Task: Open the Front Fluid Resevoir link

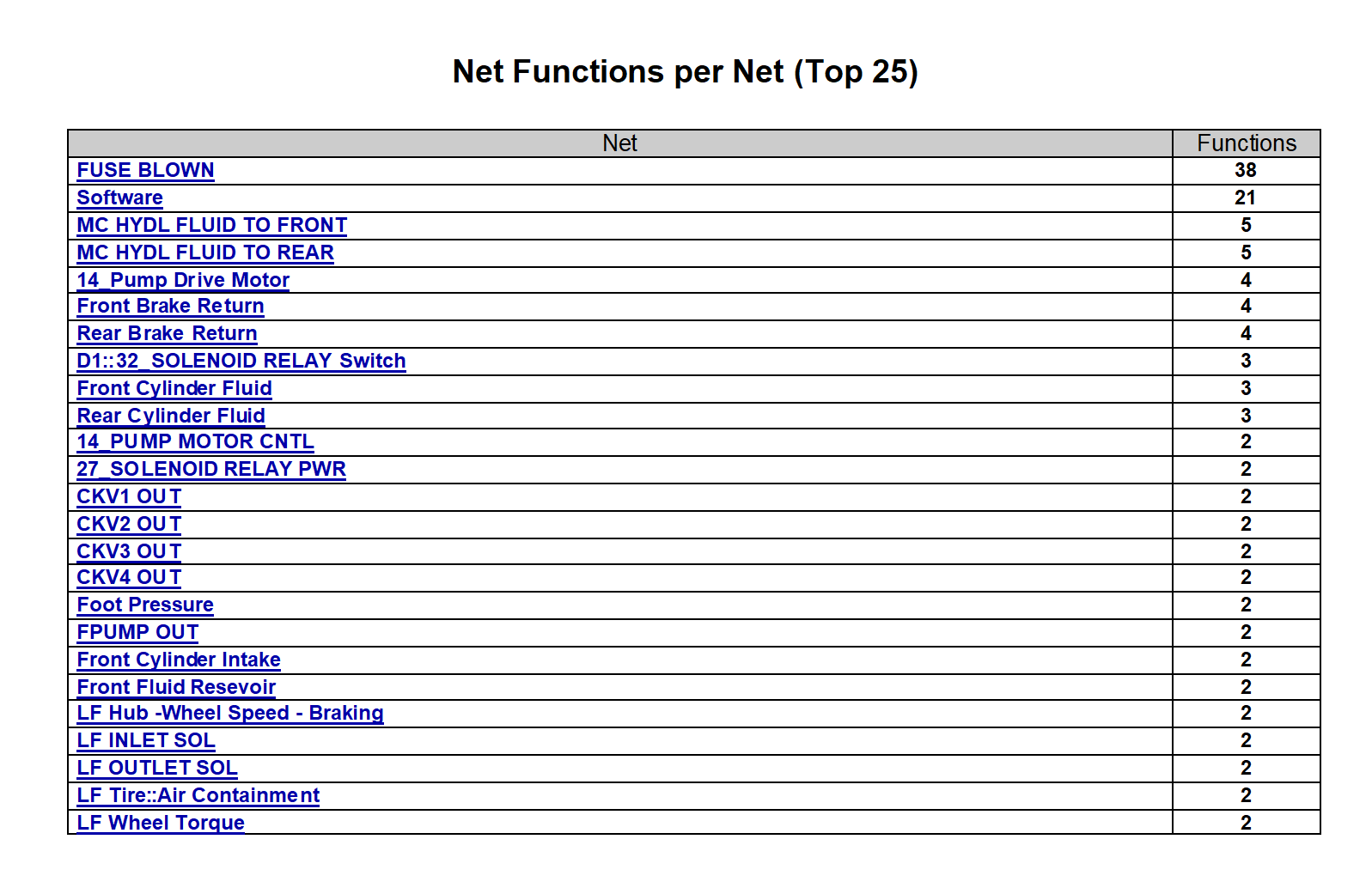Action: 176,687
